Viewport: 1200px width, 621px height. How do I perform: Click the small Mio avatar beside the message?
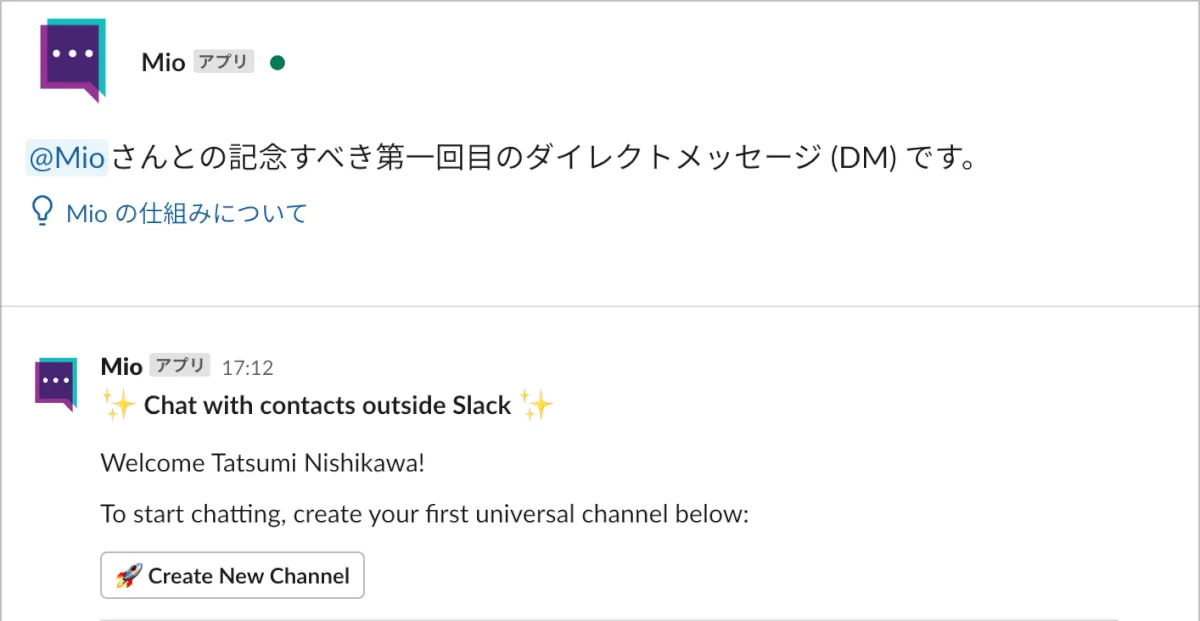pos(55,383)
